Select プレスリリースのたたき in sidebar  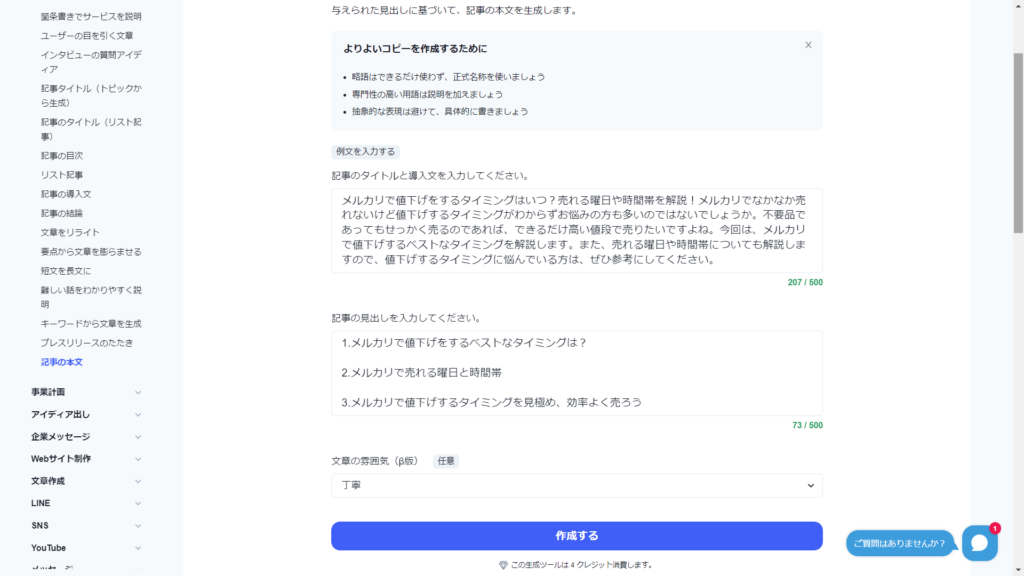(x=87, y=342)
